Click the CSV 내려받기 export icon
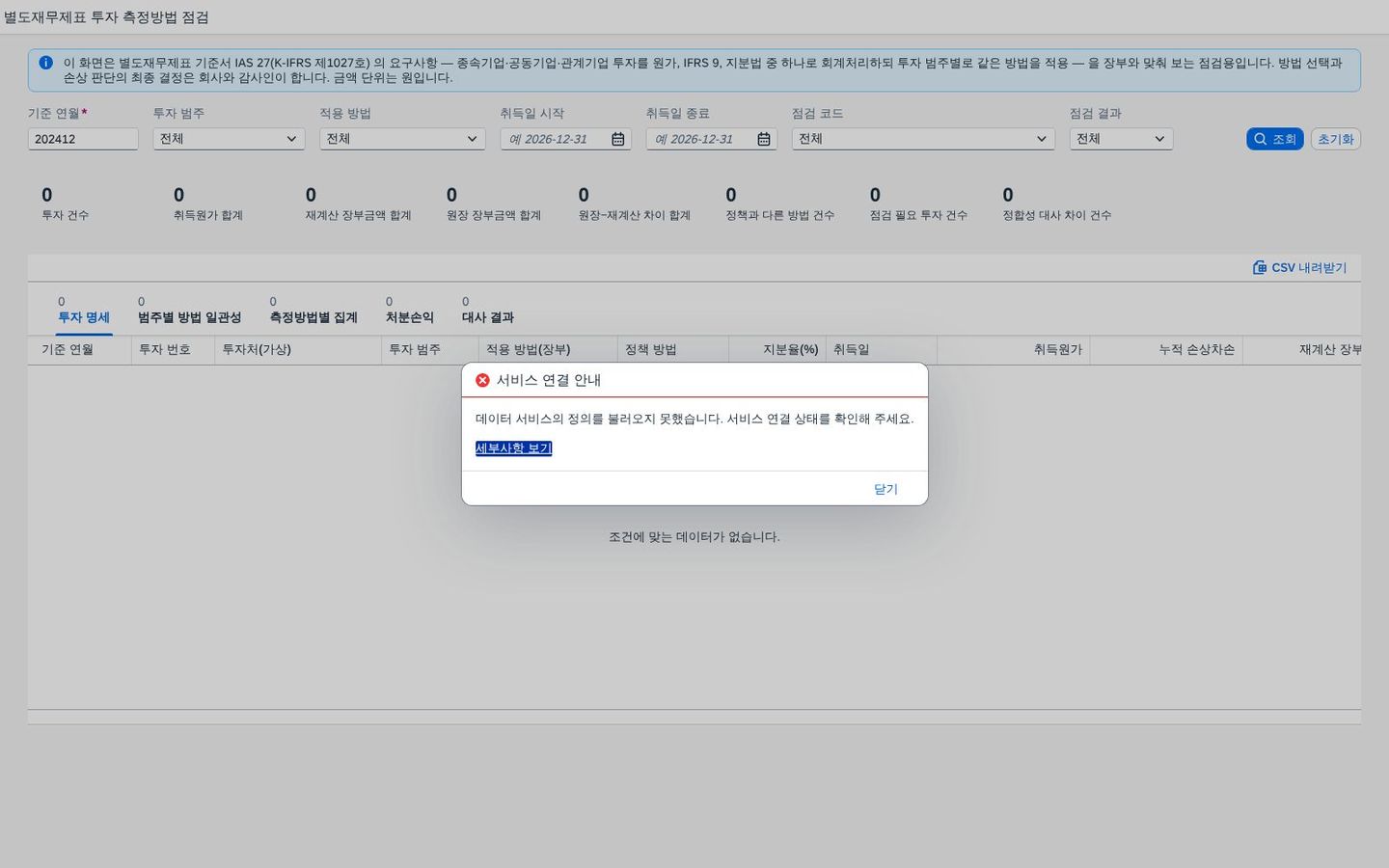Screen dimensions: 1389x868 click(1260, 267)
